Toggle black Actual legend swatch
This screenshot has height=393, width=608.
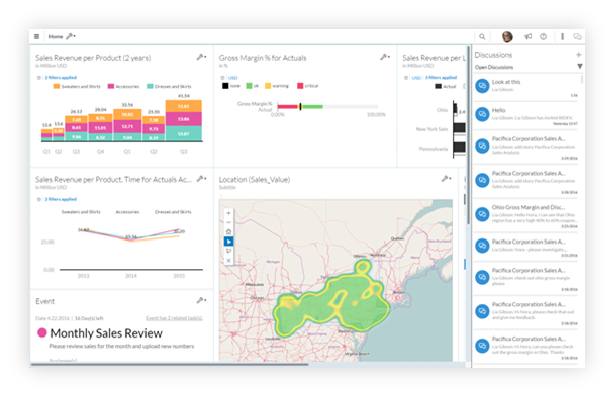[439, 86]
